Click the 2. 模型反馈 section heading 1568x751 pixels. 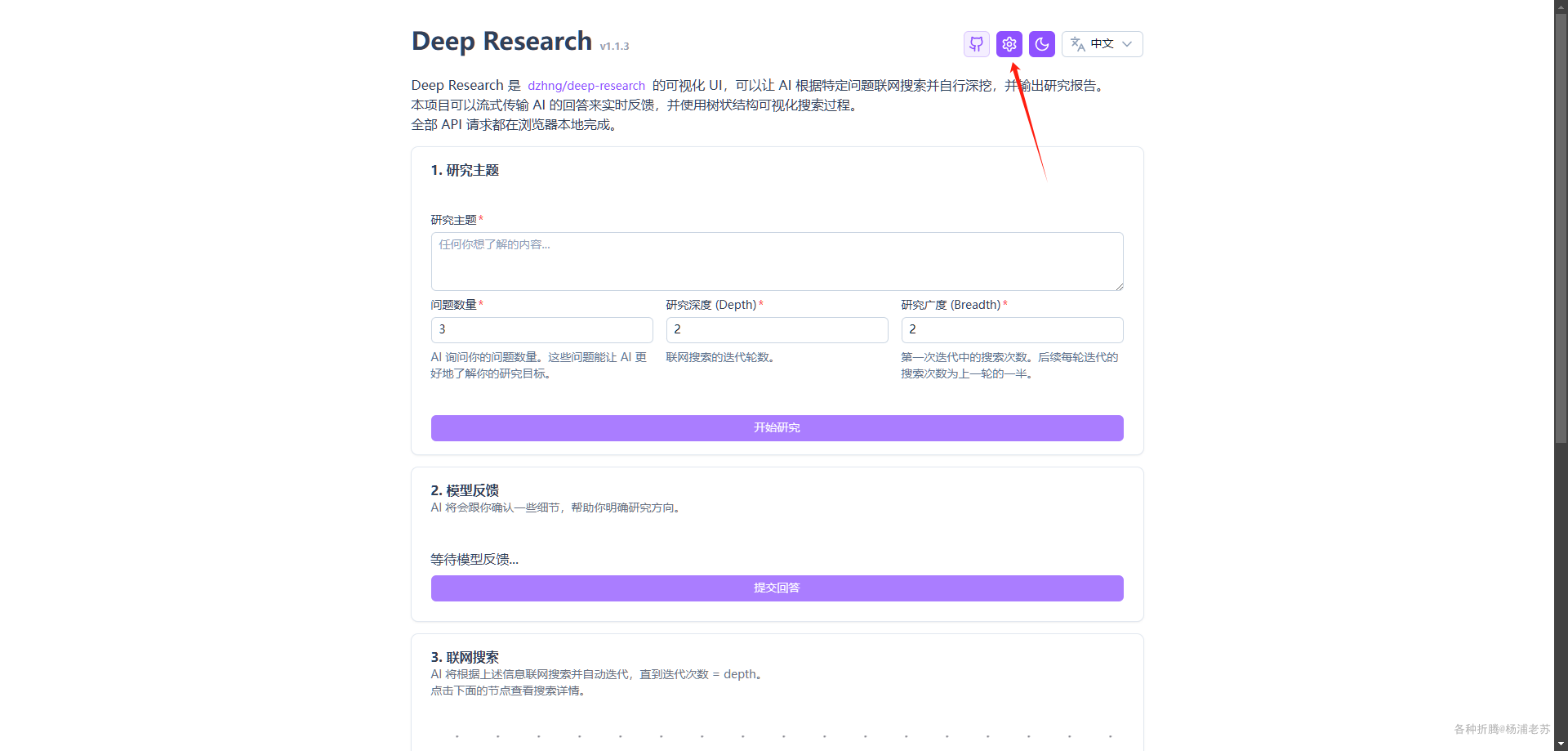[x=465, y=490]
